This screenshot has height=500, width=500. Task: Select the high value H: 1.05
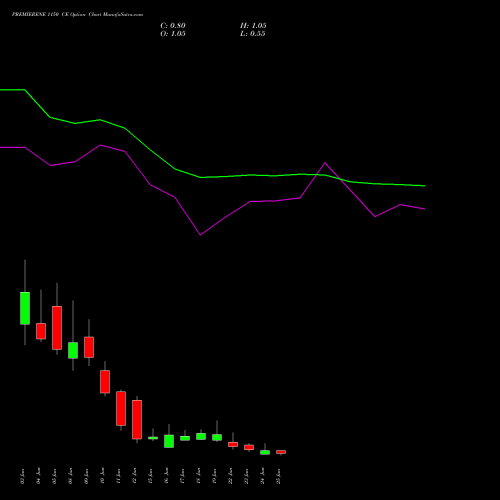pos(253,26)
